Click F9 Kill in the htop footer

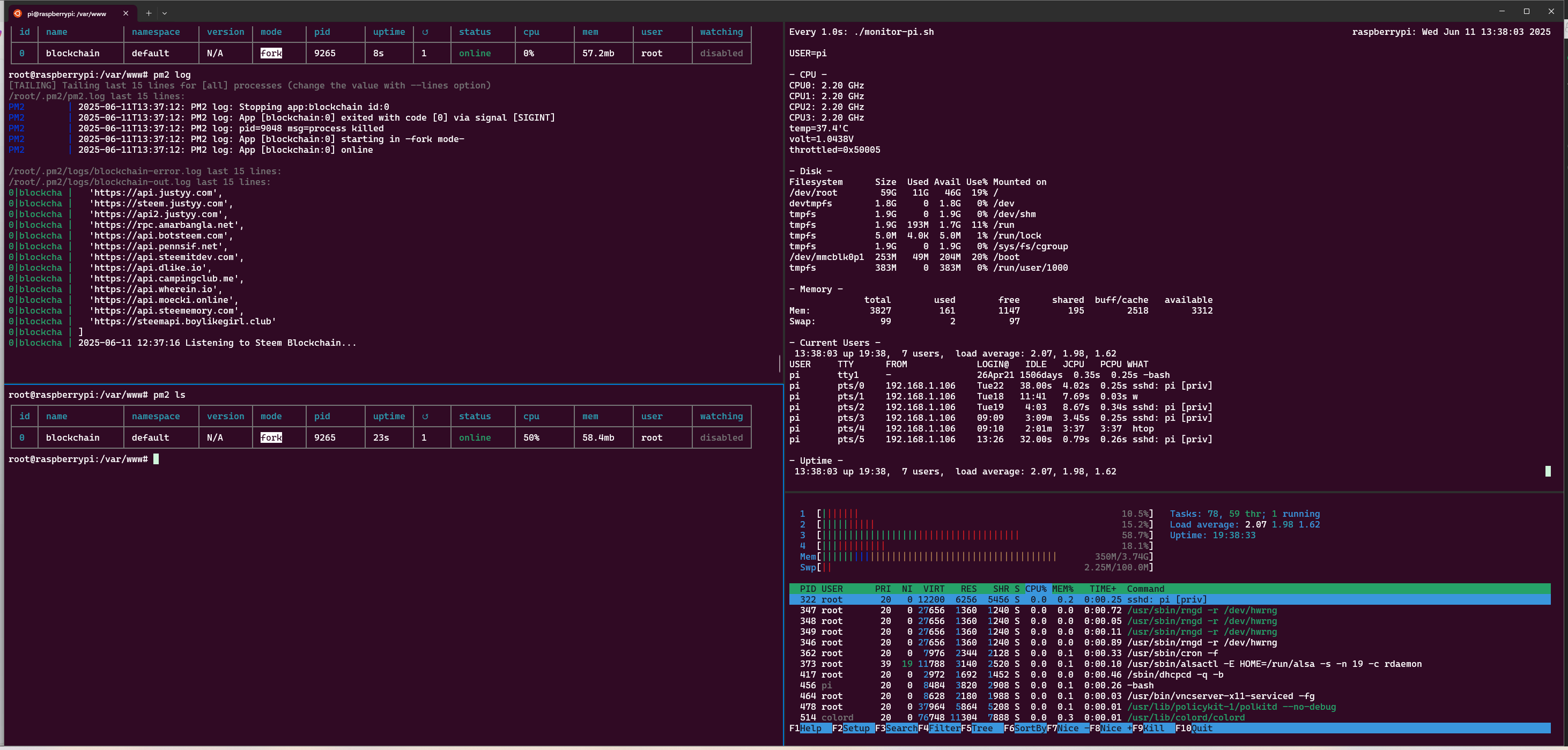point(1153,728)
